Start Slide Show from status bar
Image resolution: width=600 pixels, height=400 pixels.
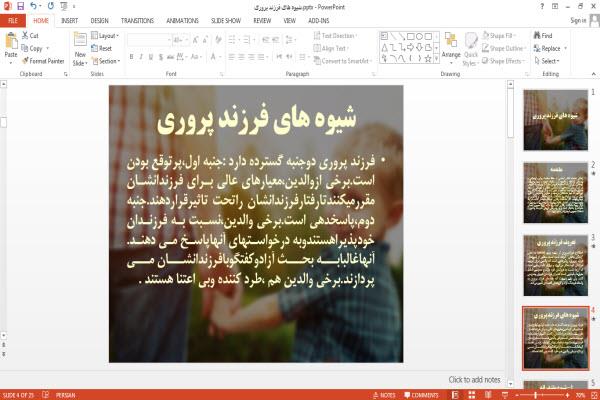[x=505, y=395]
